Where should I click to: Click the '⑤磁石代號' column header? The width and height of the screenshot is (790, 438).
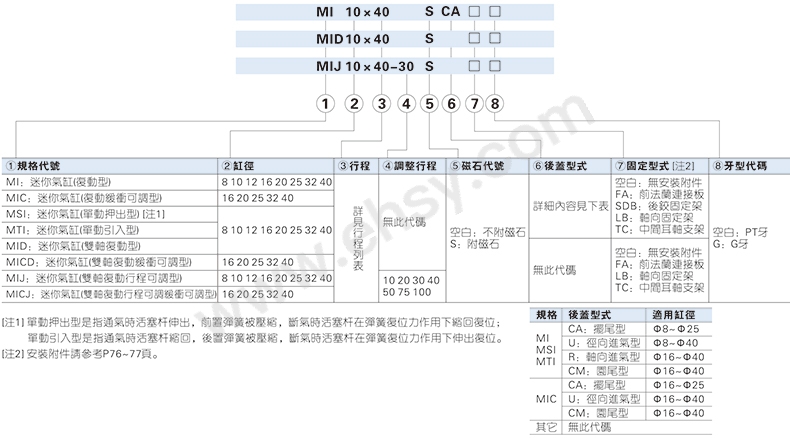pyautogui.click(x=488, y=166)
